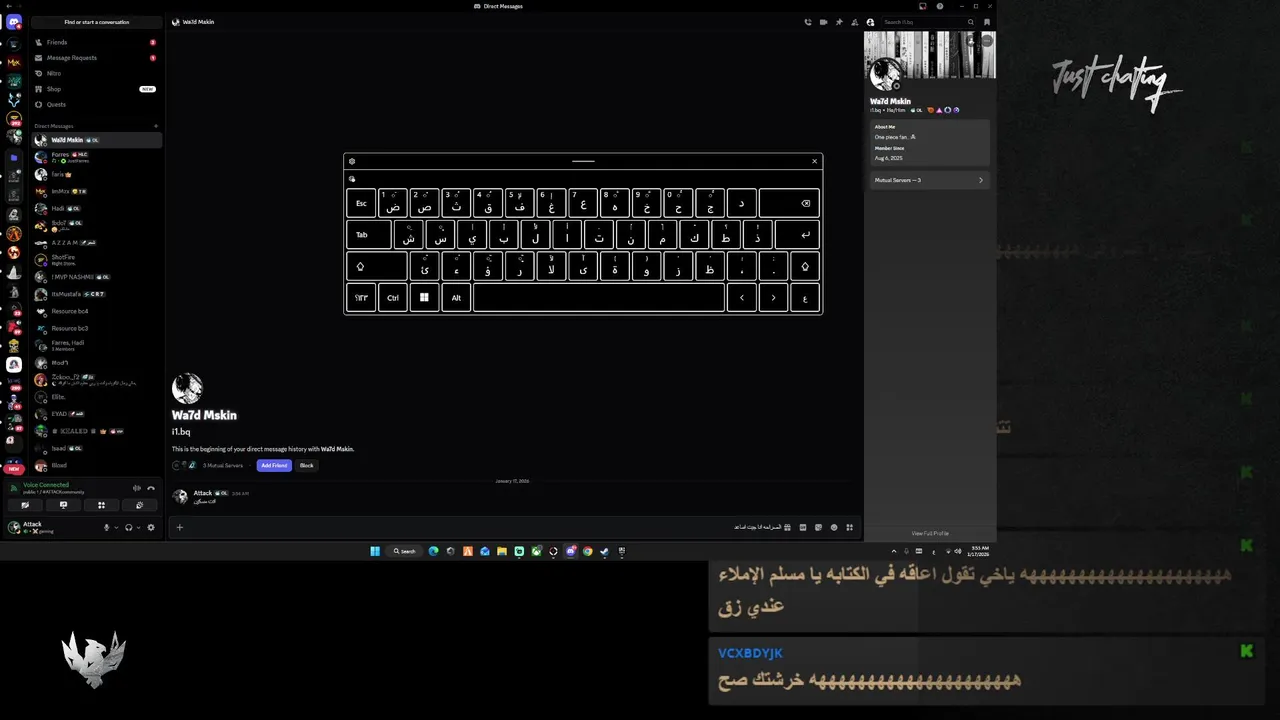
Task: Open the apps launcher in message box
Action: (850, 527)
